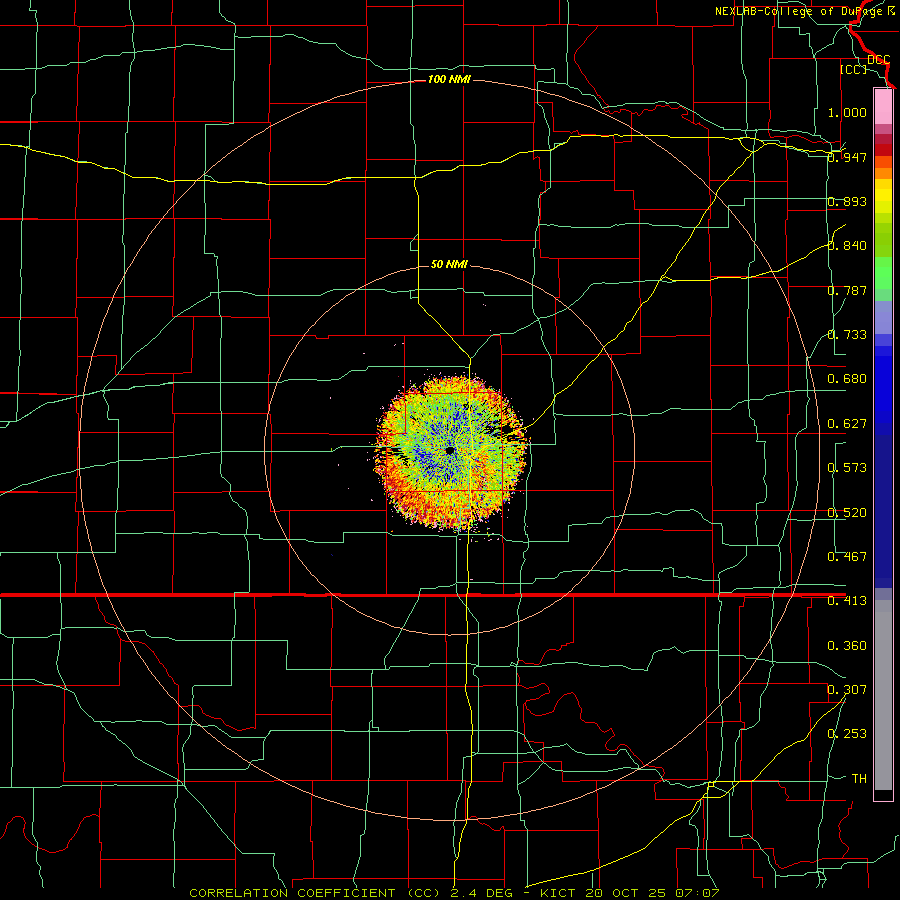900x900 pixels.
Task: Click the 0.840 scale label
Action: pyautogui.click(x=847, y=245)
